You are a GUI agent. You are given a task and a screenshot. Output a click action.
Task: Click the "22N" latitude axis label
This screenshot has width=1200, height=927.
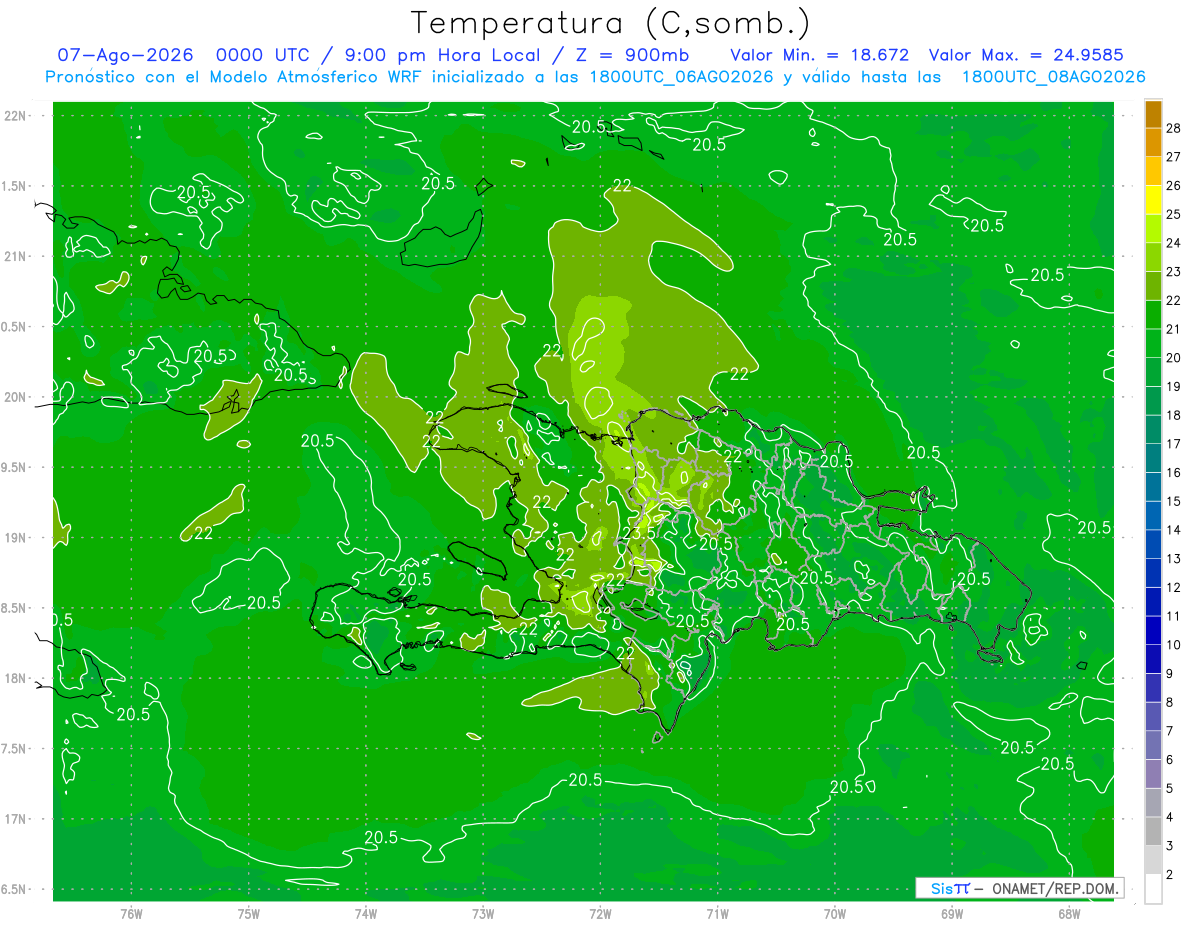pyautogui.click(x=17, y=116)
